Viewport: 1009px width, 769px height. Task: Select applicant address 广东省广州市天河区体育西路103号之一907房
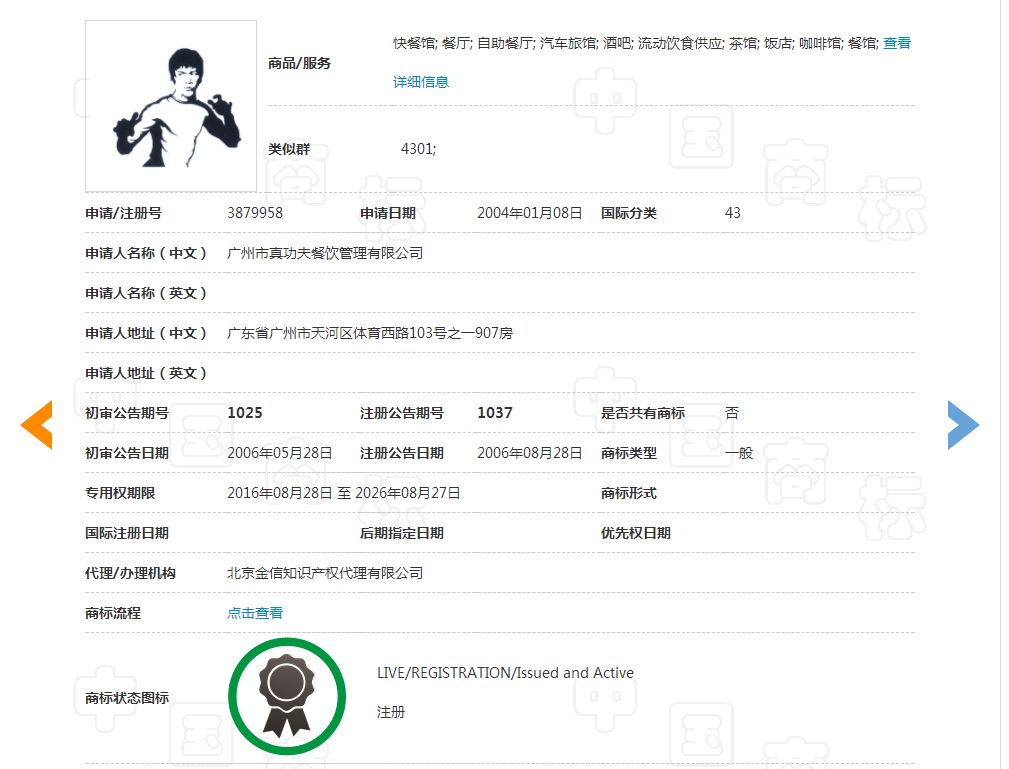coord(370,333)
